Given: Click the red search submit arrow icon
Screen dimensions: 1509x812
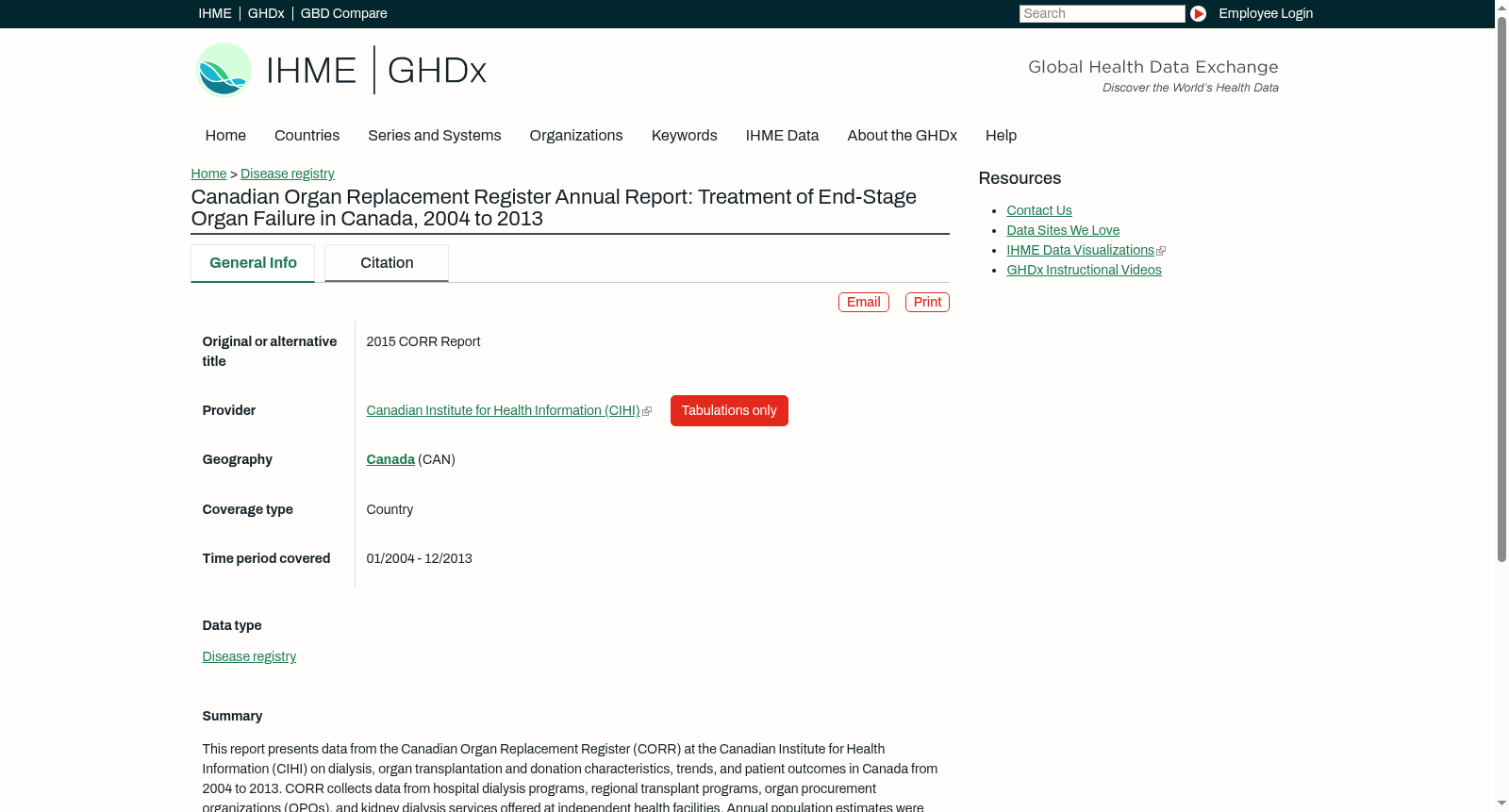Looking at the screenshot, I should (x=1198, y=13).
